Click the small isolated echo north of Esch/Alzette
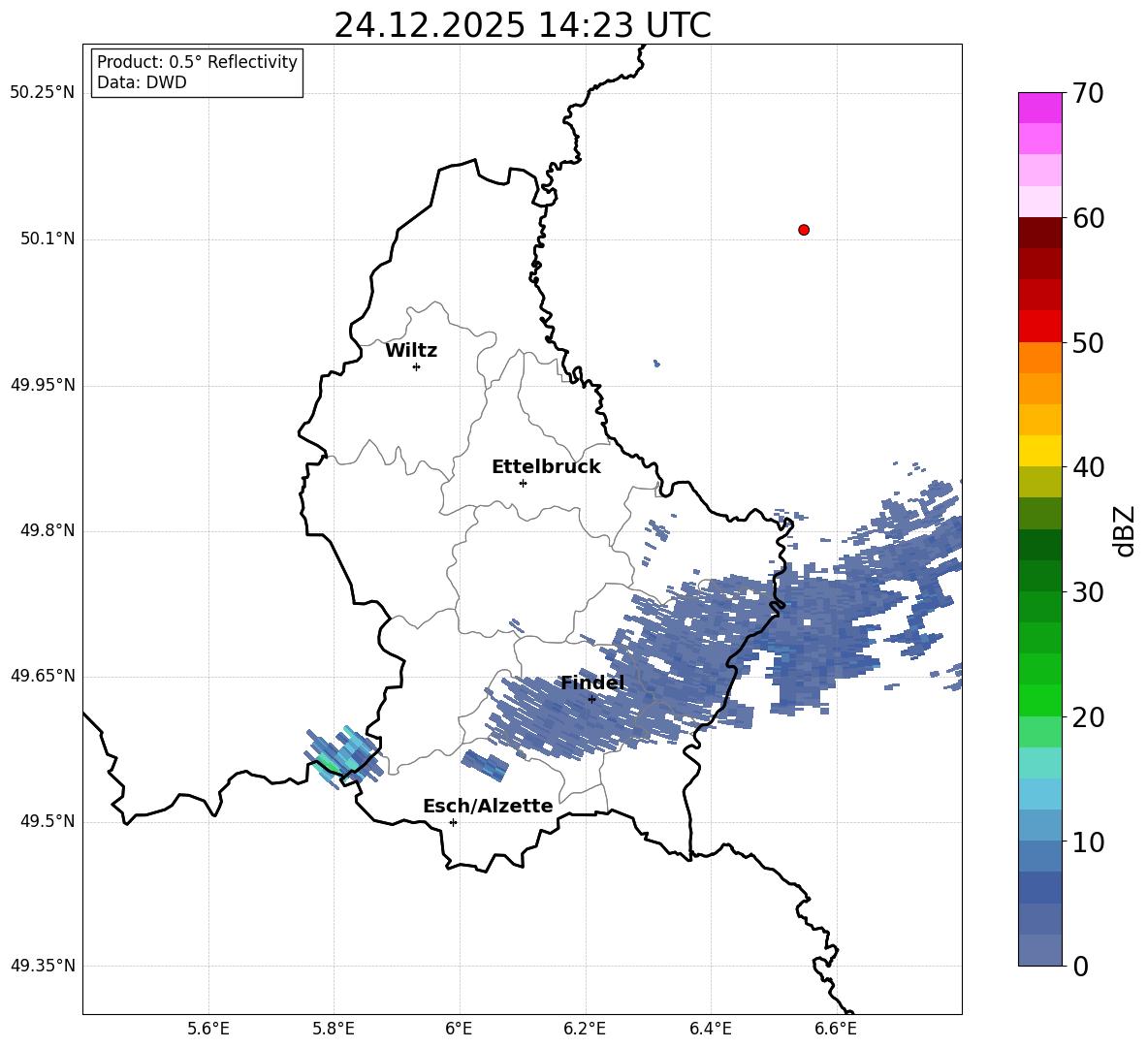 point(485,765)
